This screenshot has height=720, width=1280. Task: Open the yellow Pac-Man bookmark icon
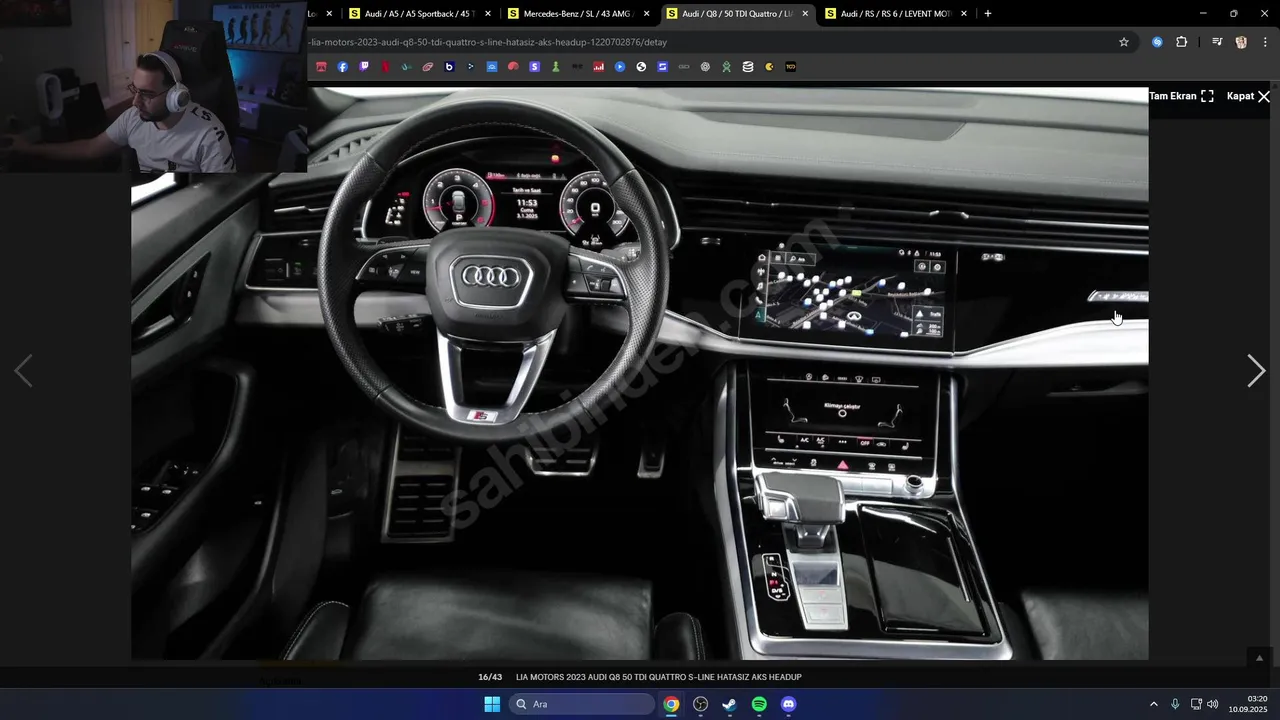click(x=769, y=67)
